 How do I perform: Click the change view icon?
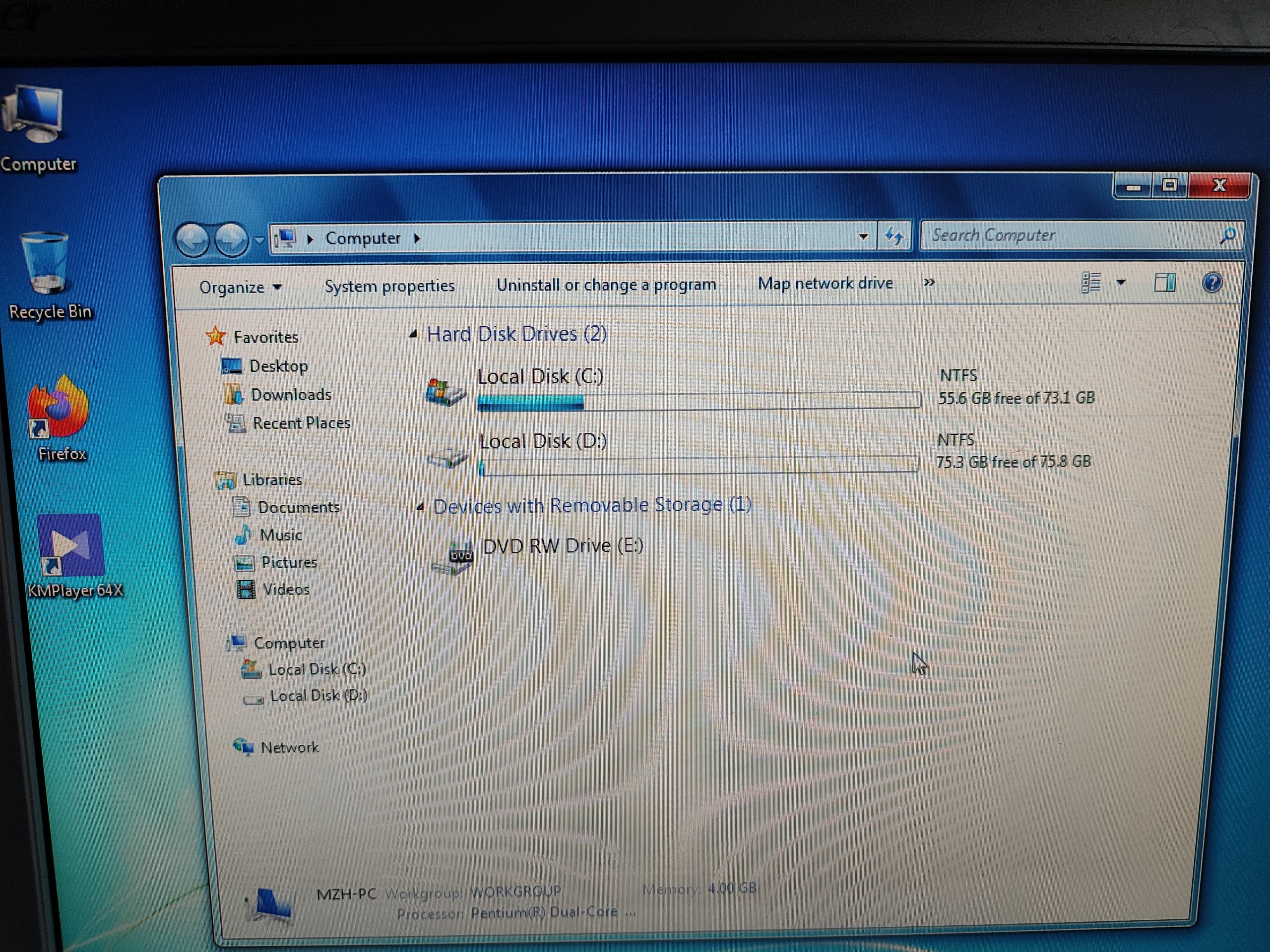1090,282
